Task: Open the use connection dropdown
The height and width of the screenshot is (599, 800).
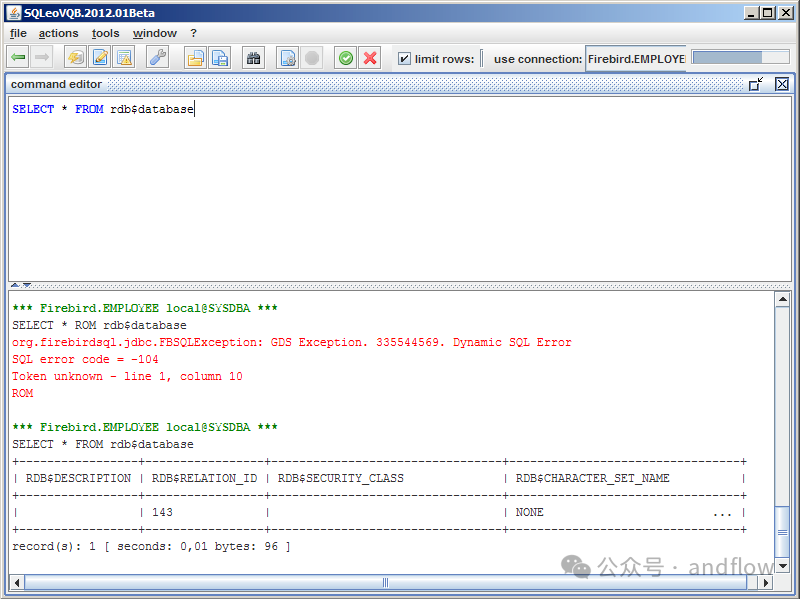Action: pyautogui.click(x=635, y=59)
